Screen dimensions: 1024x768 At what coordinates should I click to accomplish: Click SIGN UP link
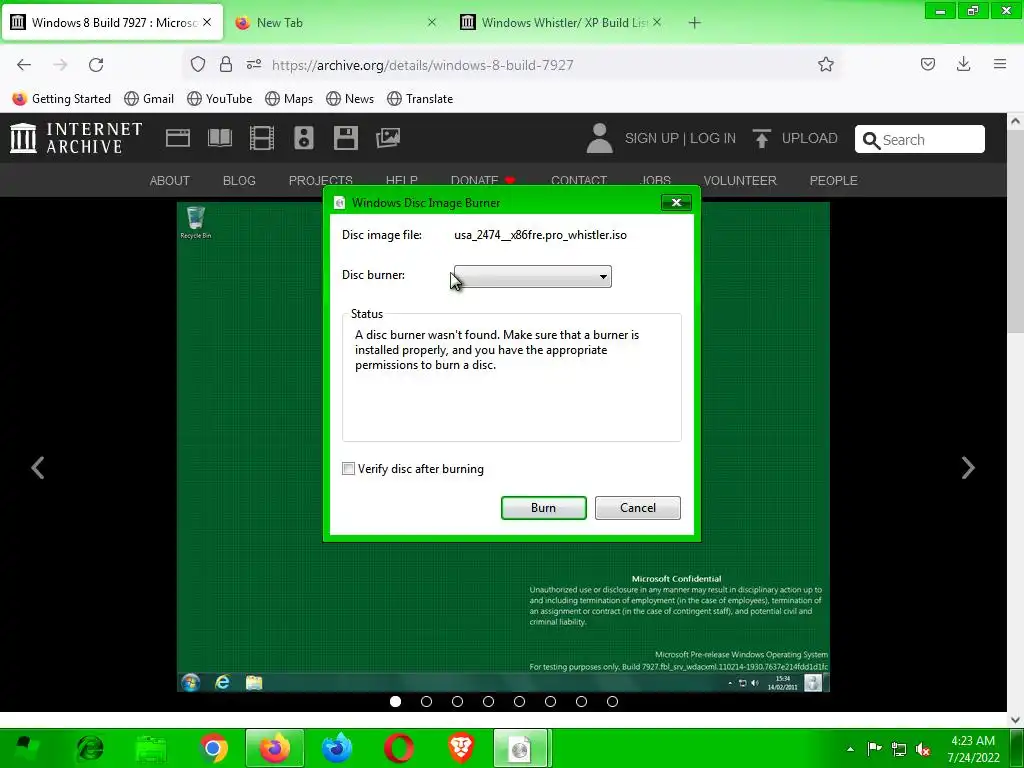click(651, 138)
